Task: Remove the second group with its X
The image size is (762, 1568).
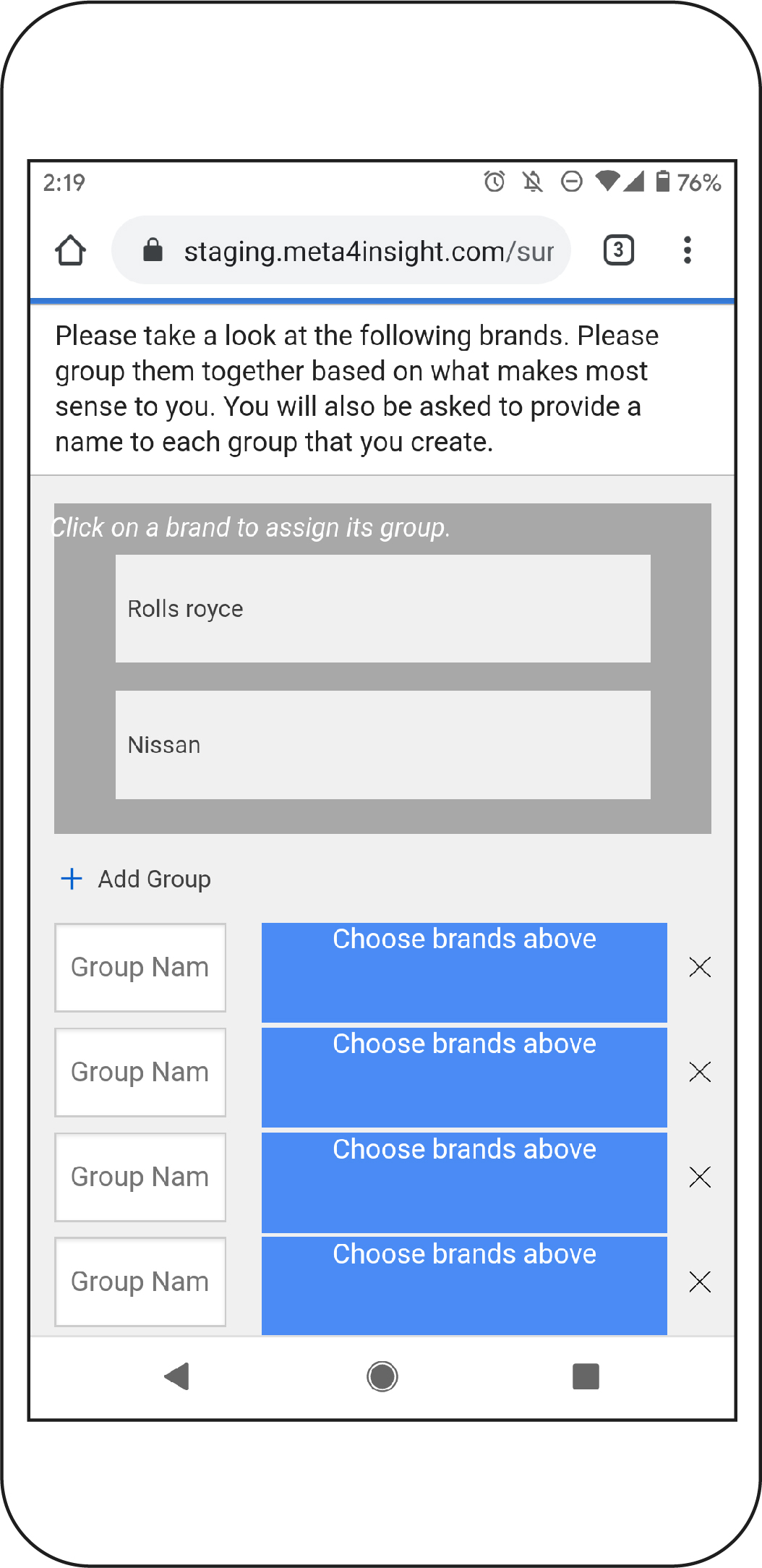Action: 700,1072
